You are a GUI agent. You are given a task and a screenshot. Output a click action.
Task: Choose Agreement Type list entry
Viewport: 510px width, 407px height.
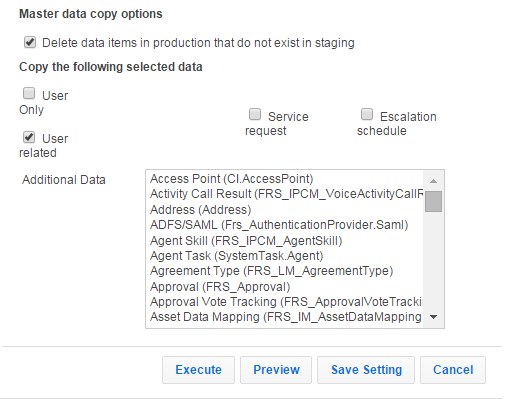coord(285,271)
